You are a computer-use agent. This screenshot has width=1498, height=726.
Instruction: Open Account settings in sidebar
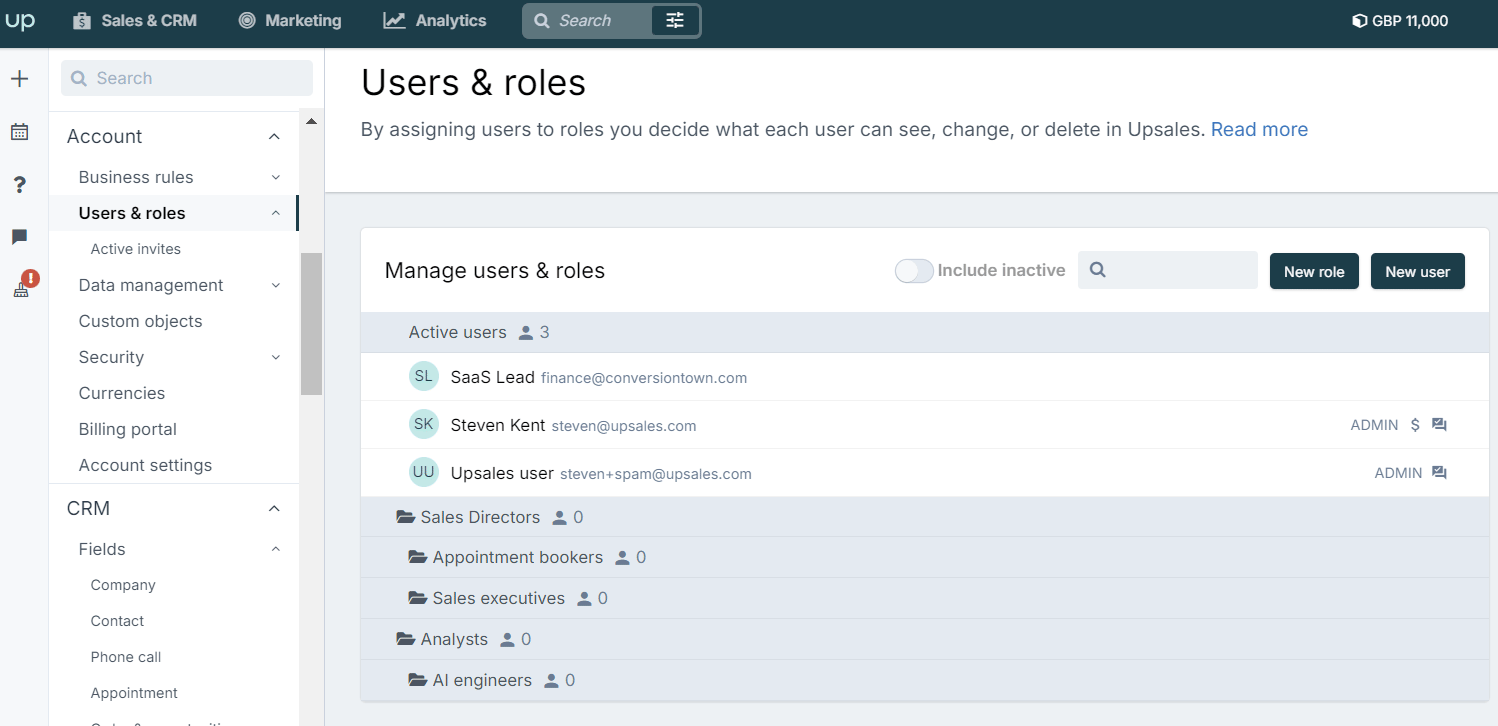pyautogui.click(x=146, y=465)
